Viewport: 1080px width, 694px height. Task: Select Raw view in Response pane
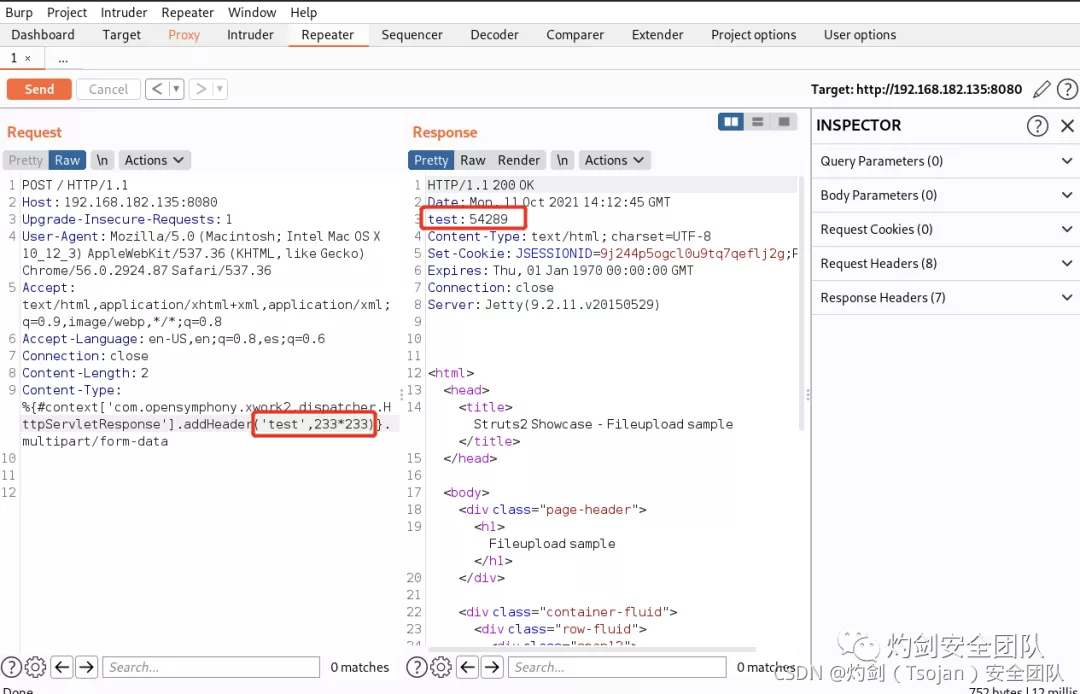coord(472,160)
